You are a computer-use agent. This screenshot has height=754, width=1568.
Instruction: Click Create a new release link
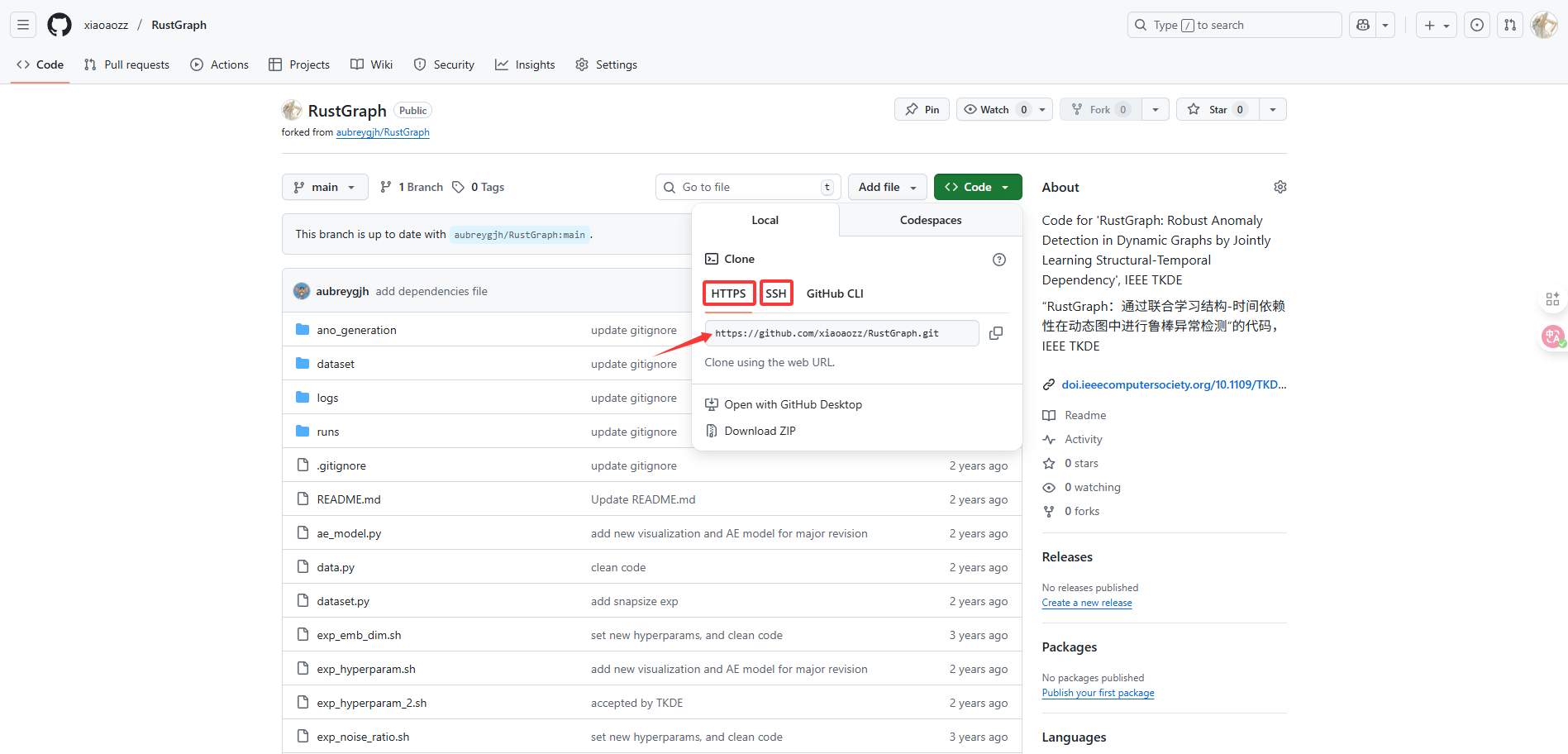click(x=1087, y=603)
